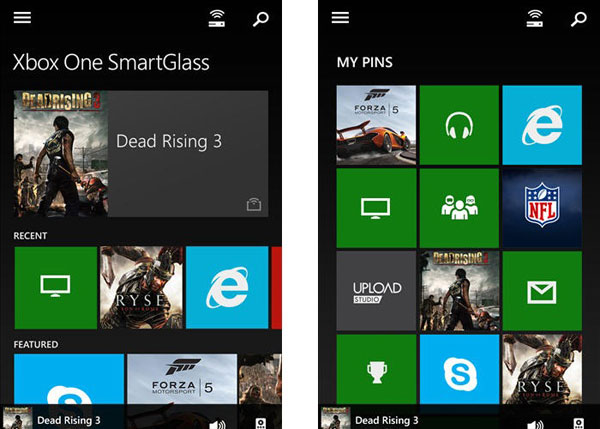The image size is (600, 429).
Task: Open music headphones pin tile
Action: (459, 125)
